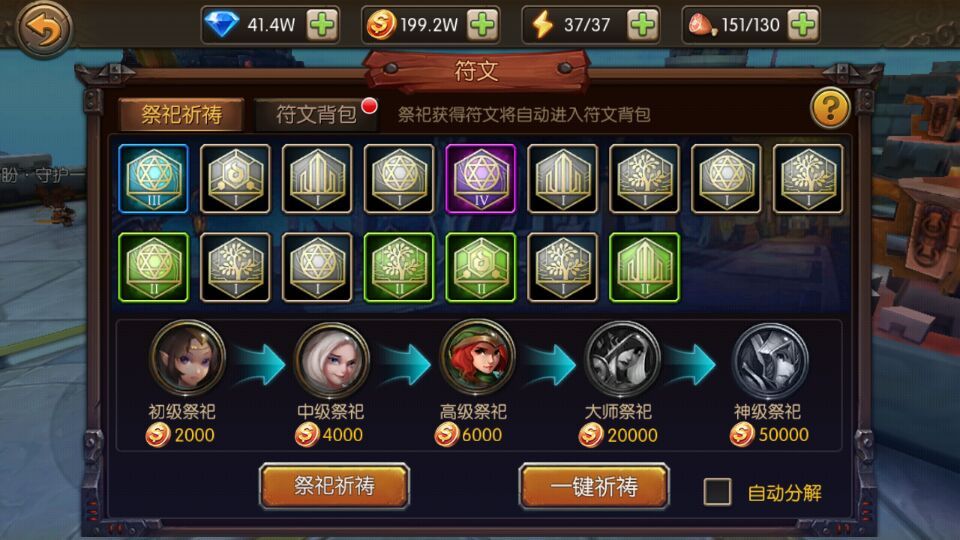This screenshot has width=960, height=540.
Task: Select the locked 神级祭祀 portrait
Action: tap(770, 360)
